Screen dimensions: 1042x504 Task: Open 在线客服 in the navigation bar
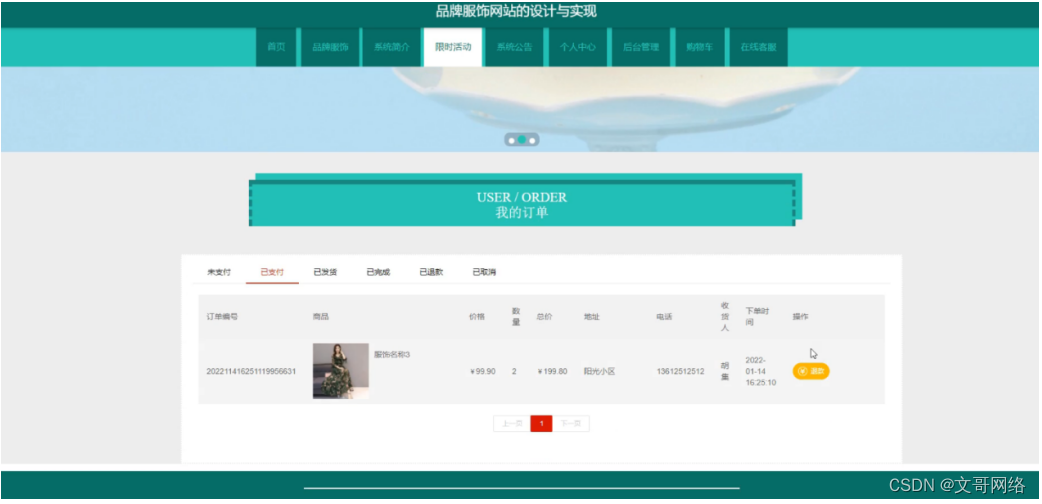tap(758, 47)
